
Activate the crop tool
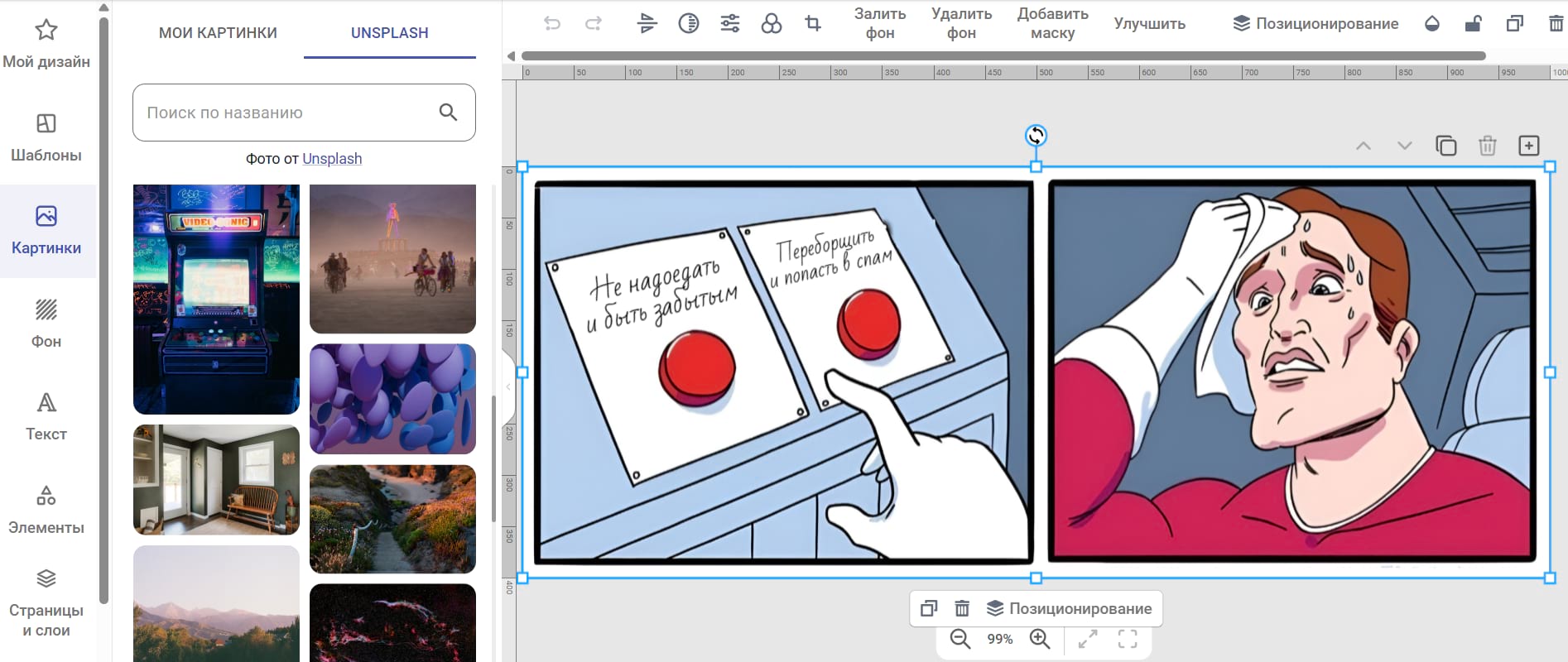(x=813, y=24)
